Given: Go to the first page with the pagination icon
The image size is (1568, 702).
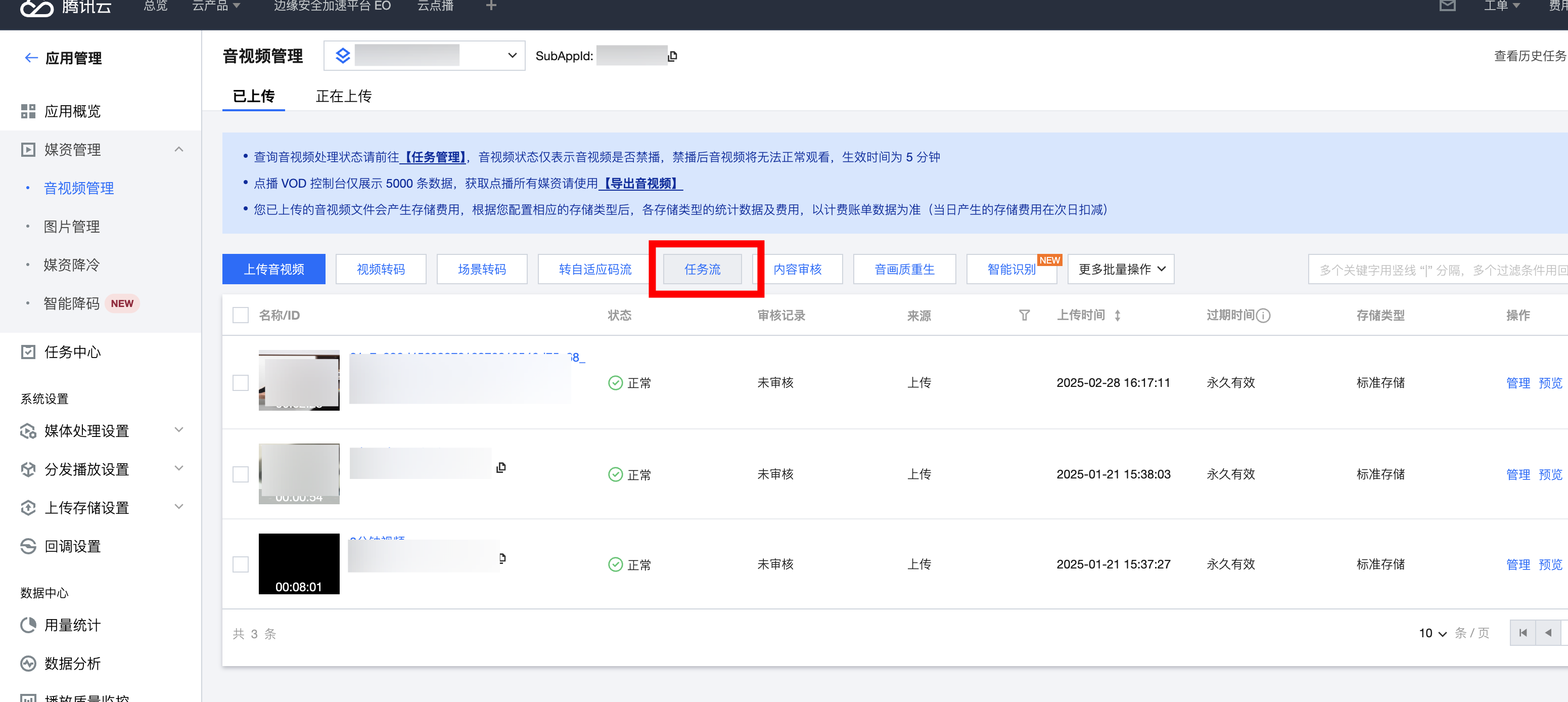Looking at the screenshot, I should (x=1523, y=633).
